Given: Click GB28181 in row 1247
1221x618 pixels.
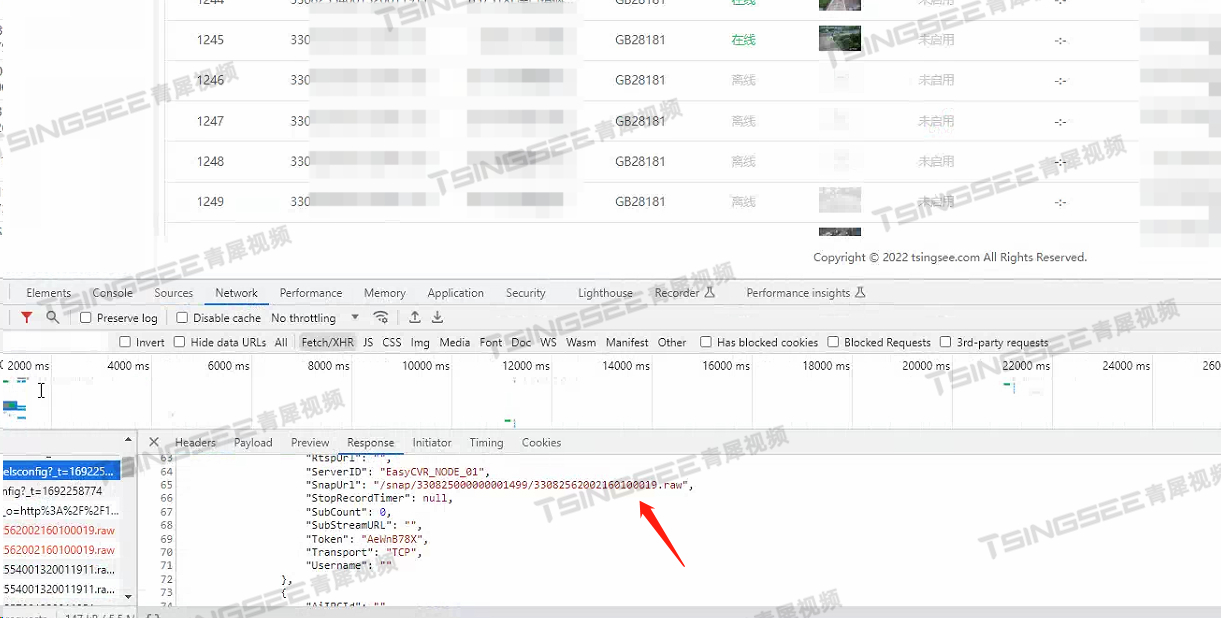Looking at the screenshot, I should 640,121.
